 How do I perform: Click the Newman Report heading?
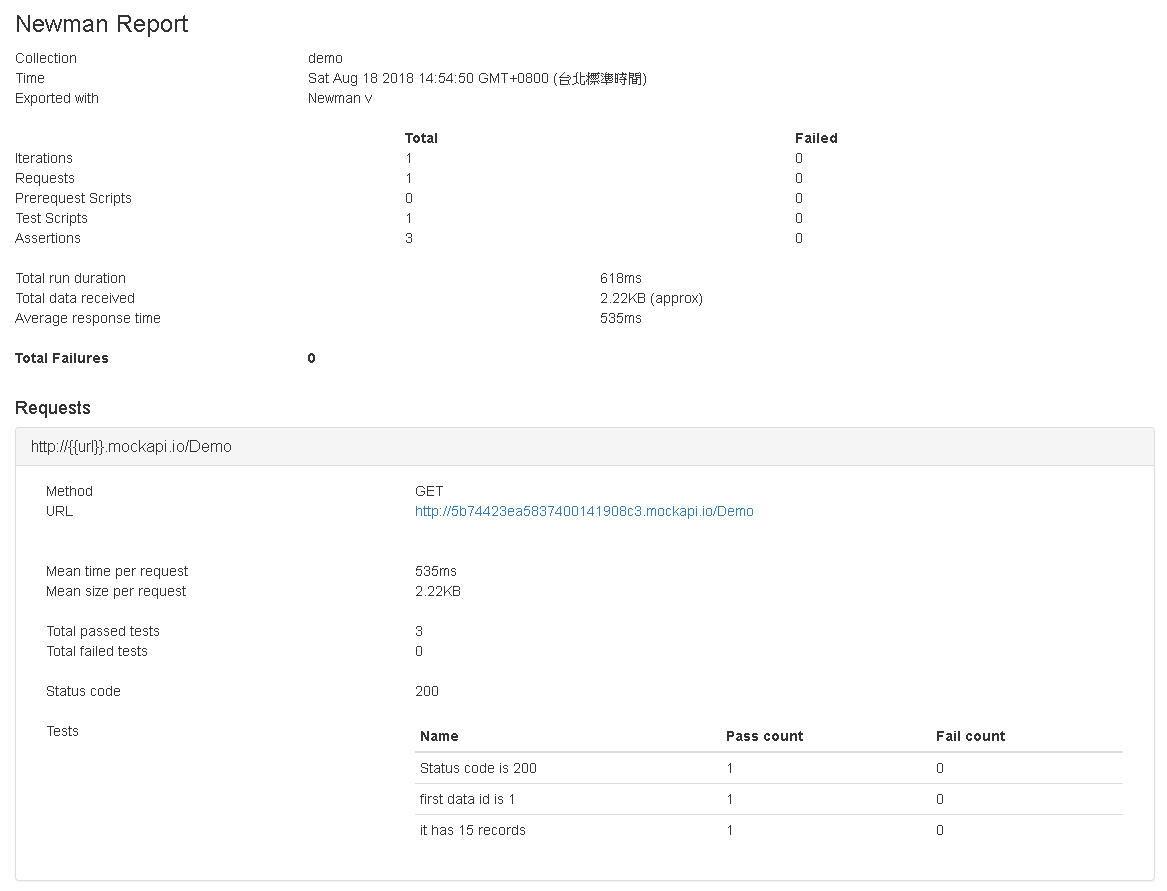click(x=101, y=24)
